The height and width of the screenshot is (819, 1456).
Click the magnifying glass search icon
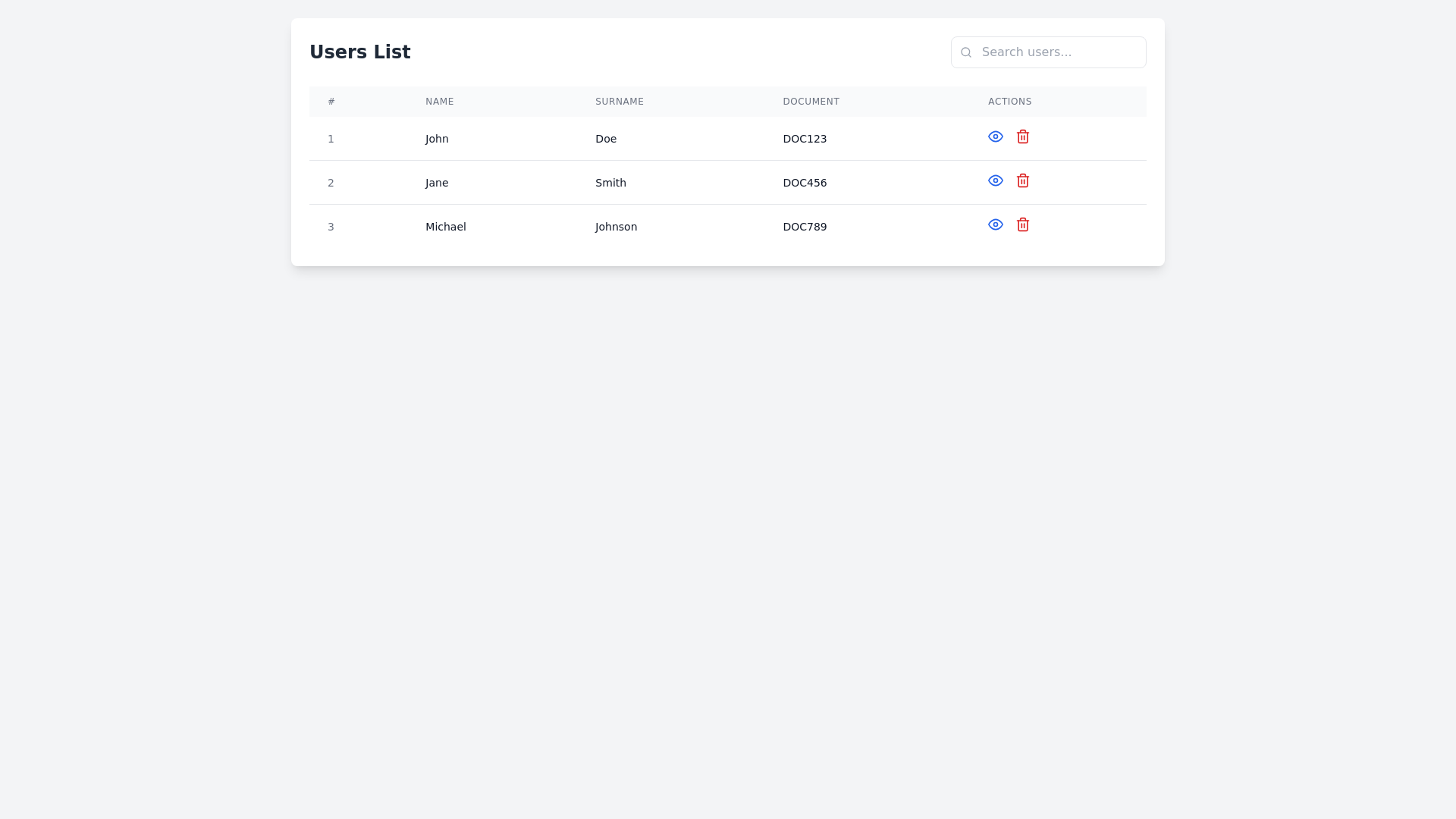[x=965, y=52]
